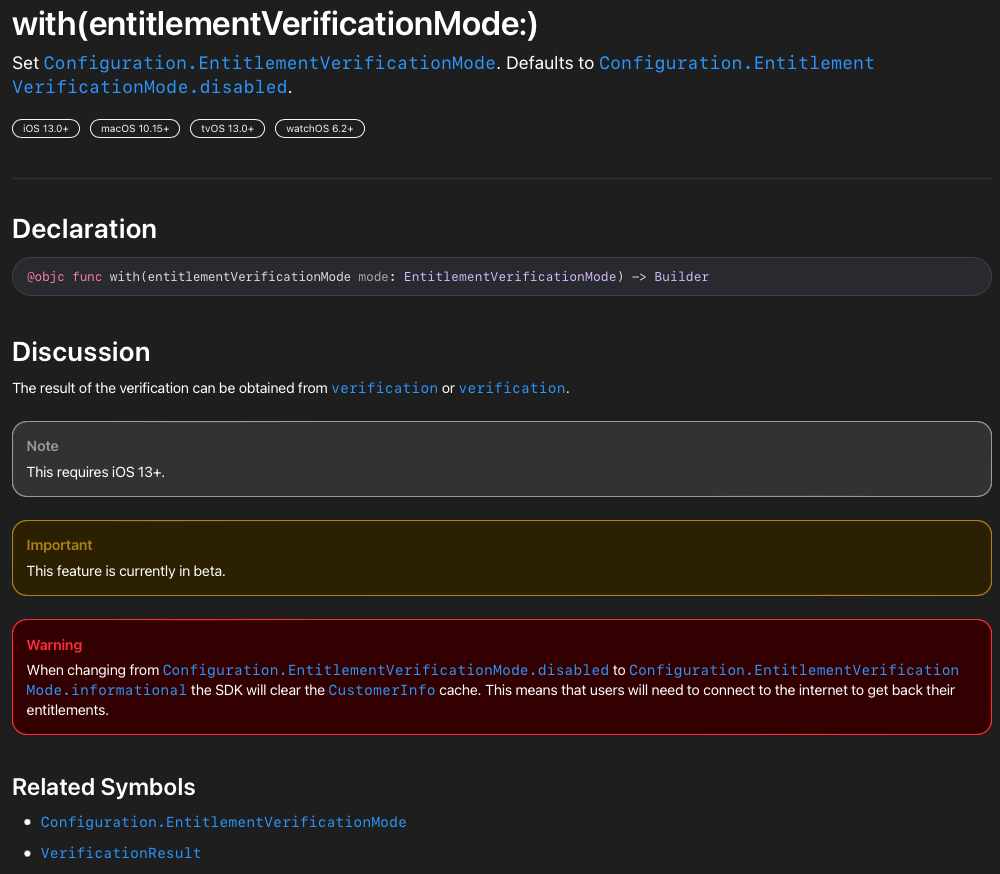The image size is (1000, 874).
Task: Click the @objc keyword in the declaration
Action: point(45,276)
